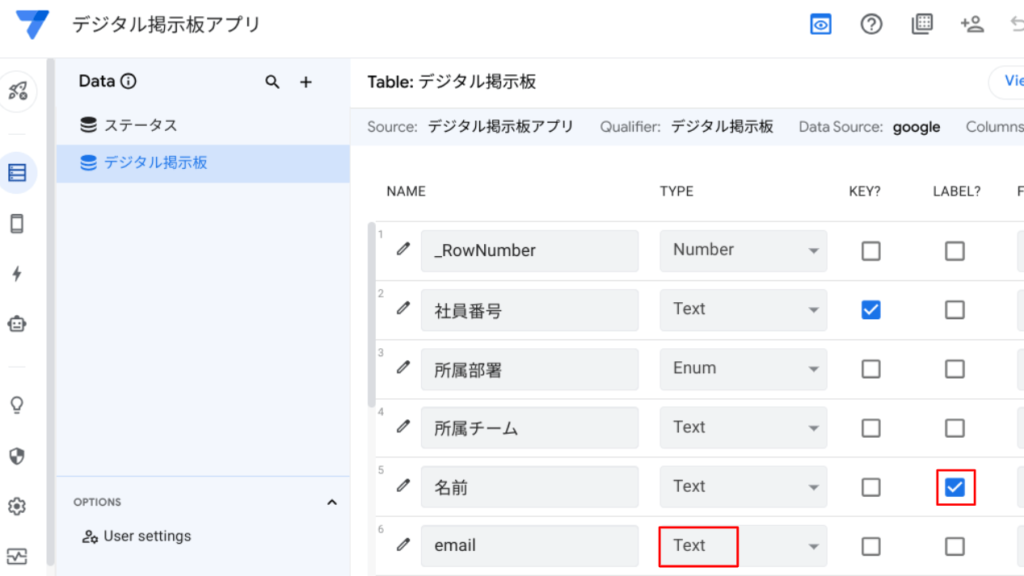This screenshot has height=576, width=1024.
Task: Open the TYPE dropdown for email
Action: [x=743, y=546]
